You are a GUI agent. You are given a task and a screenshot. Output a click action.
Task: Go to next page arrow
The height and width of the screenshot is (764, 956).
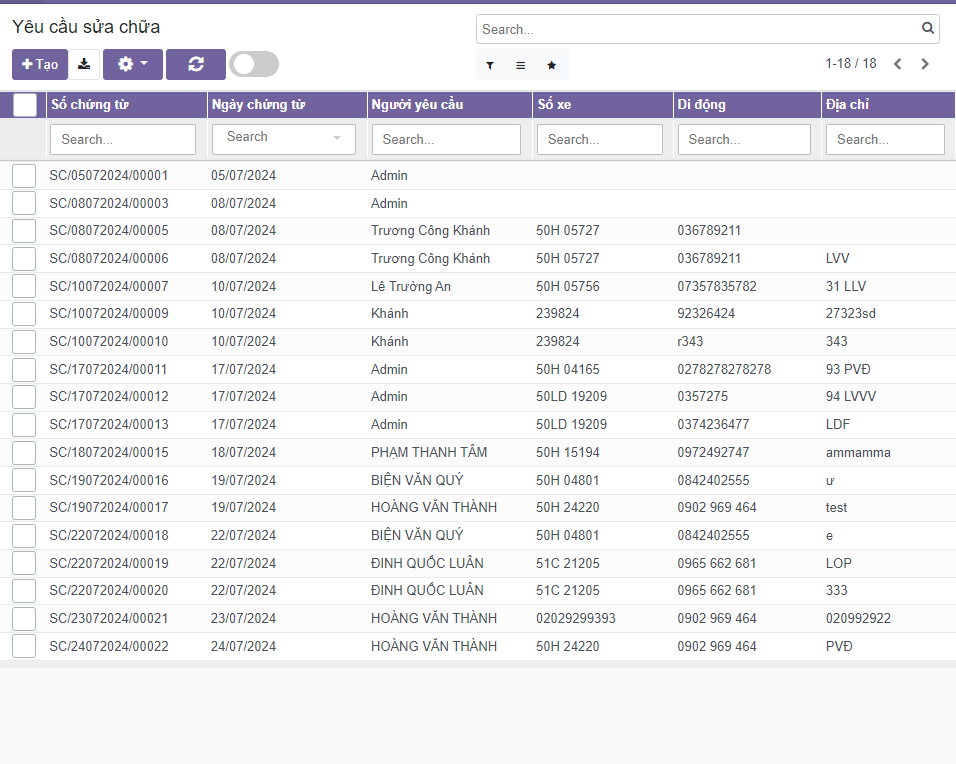click(925, 64)
